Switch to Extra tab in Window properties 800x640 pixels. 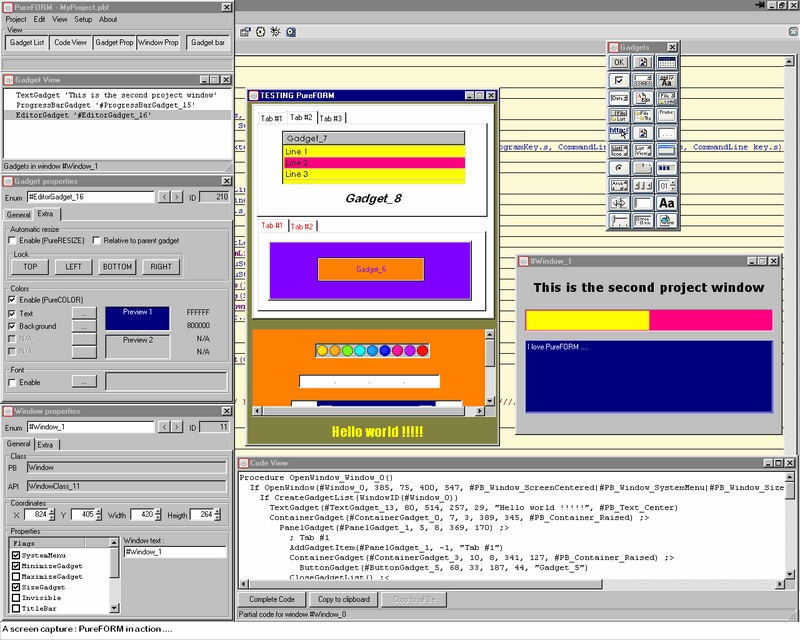pyautogui.click(x=45, y=445)
